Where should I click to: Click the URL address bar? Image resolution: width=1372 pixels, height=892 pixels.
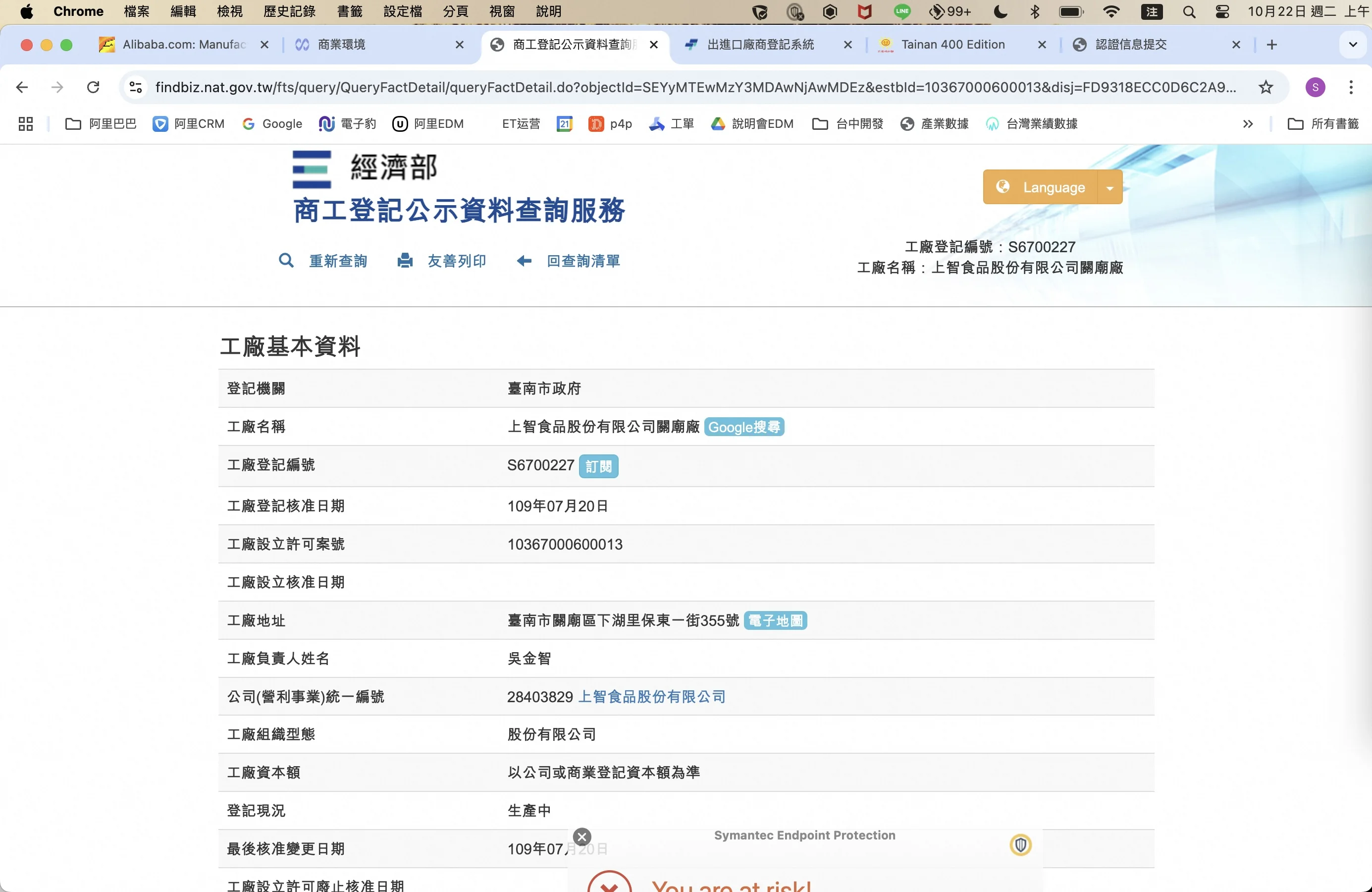coord(692,87)
